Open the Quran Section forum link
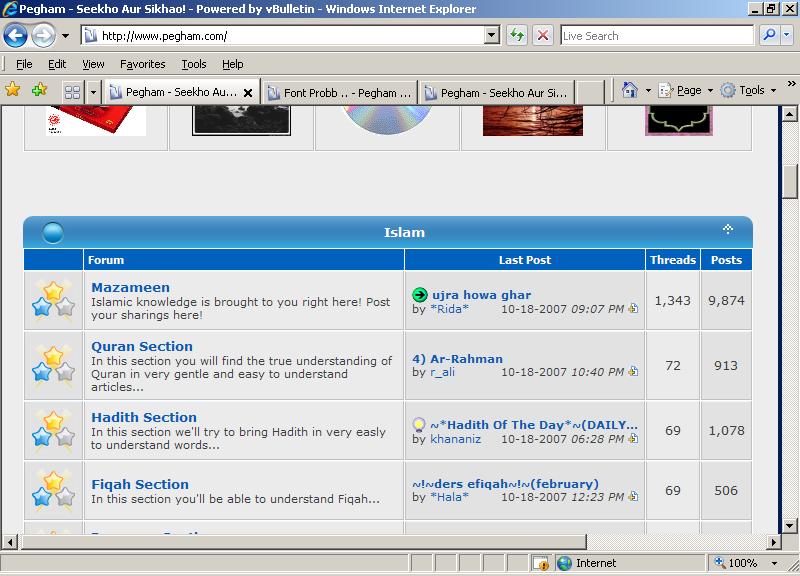800x576 pixels. (142, 346)
